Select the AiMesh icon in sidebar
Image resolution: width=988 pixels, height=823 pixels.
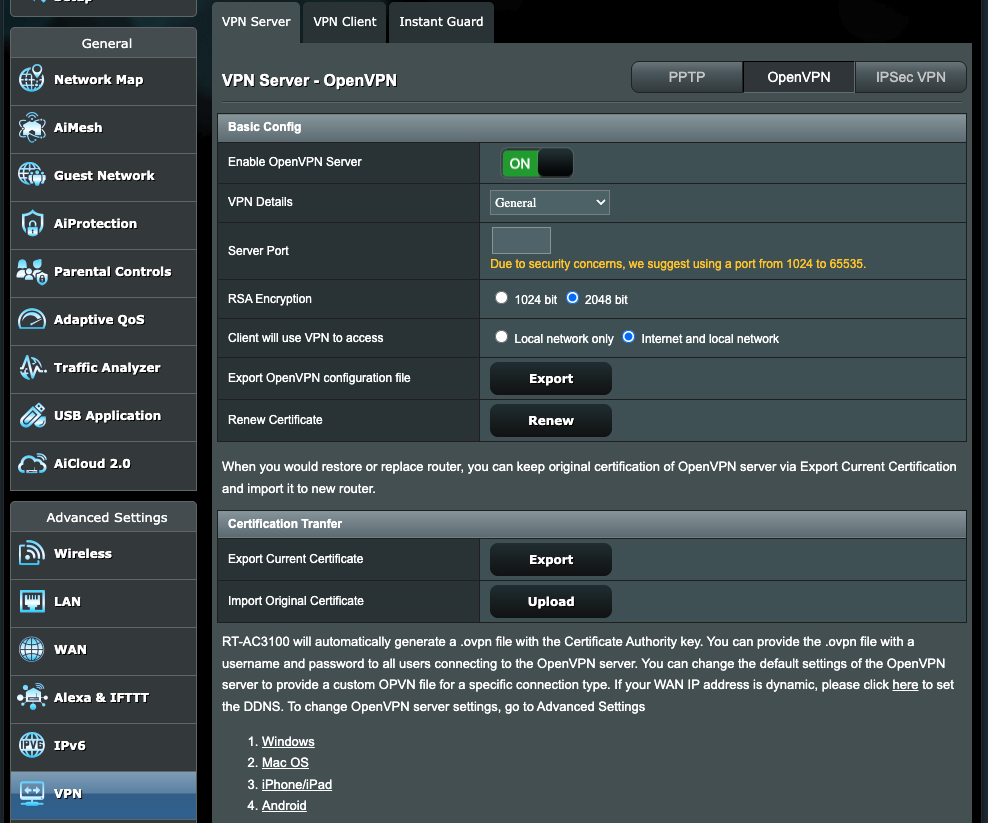(31, 128)
